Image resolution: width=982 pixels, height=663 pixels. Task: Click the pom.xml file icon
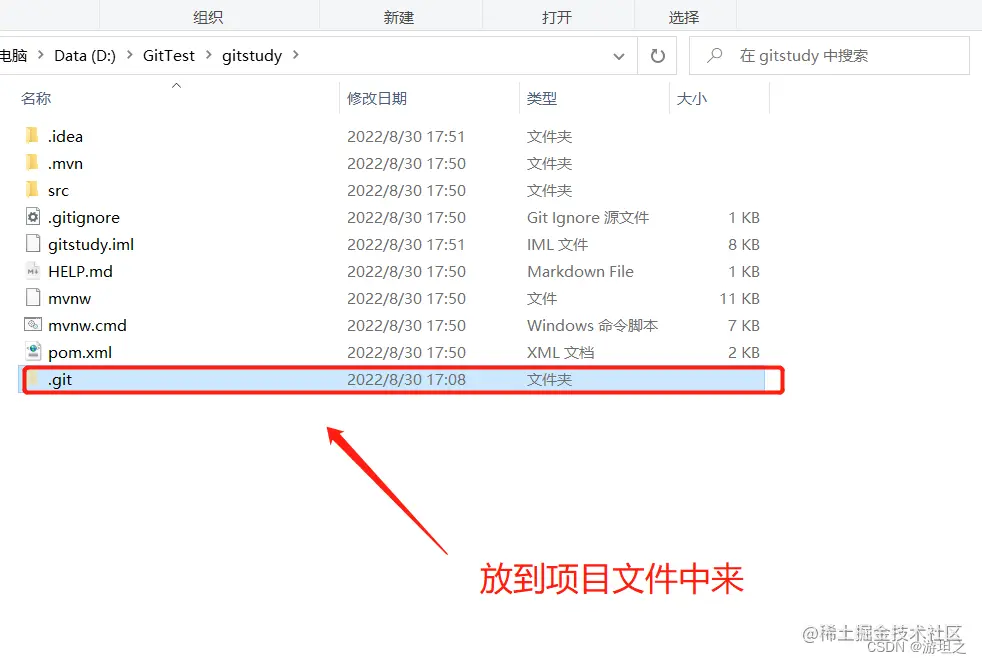tap(33, 352)
